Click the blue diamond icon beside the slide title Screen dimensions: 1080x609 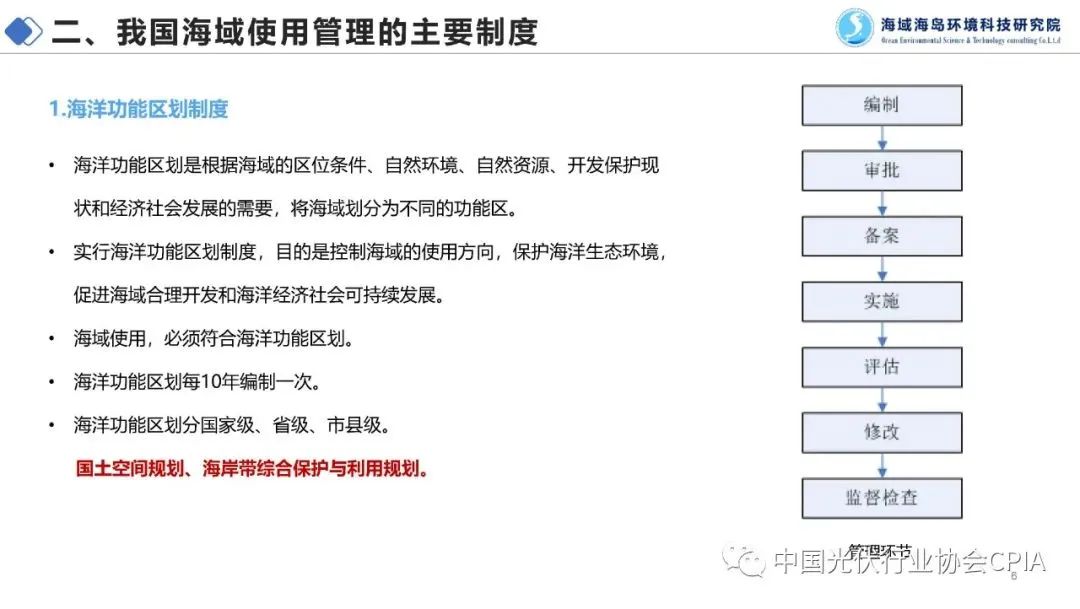point(24,32)
